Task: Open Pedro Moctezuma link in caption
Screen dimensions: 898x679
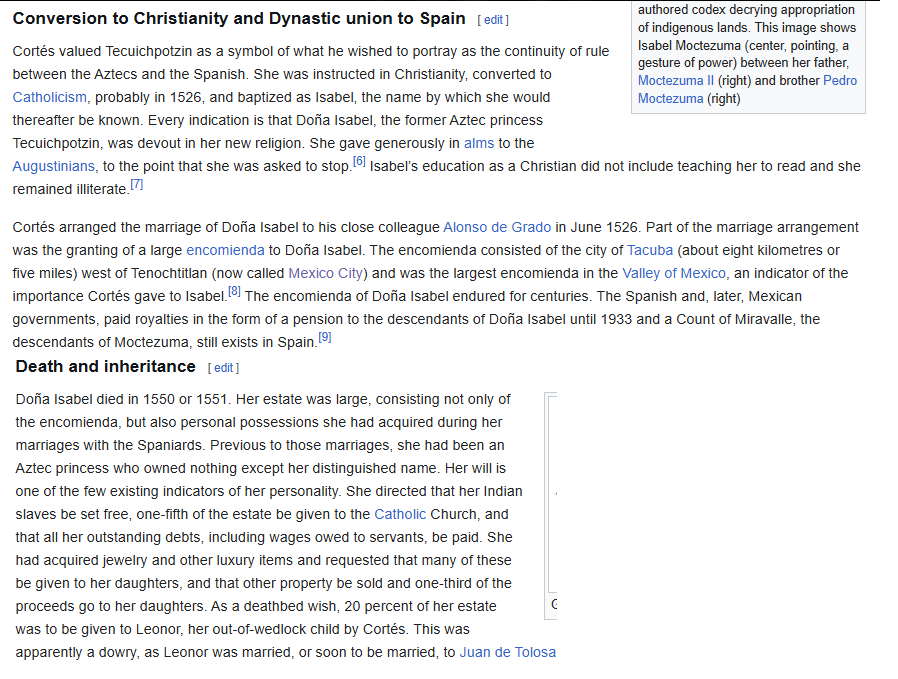Action: pos(747,89)
